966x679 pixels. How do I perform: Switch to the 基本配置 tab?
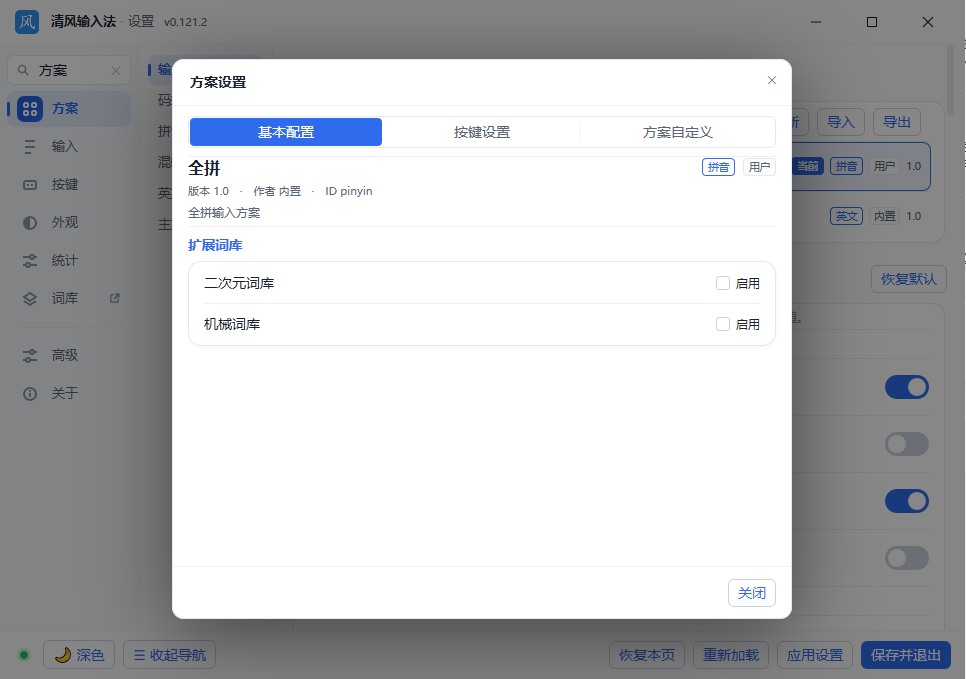[x=286, y=132]
